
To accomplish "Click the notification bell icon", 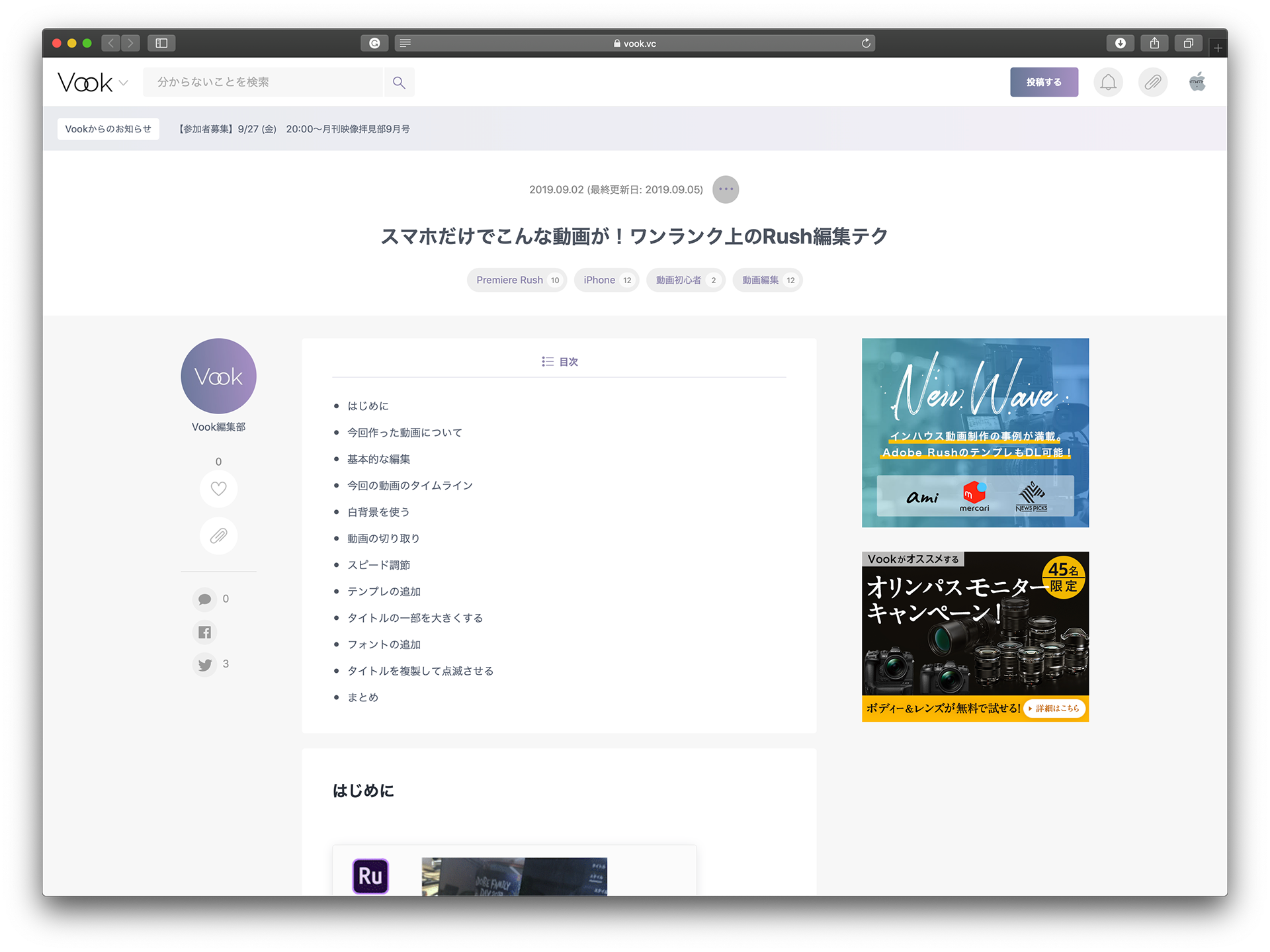I will click(1108, 83).
